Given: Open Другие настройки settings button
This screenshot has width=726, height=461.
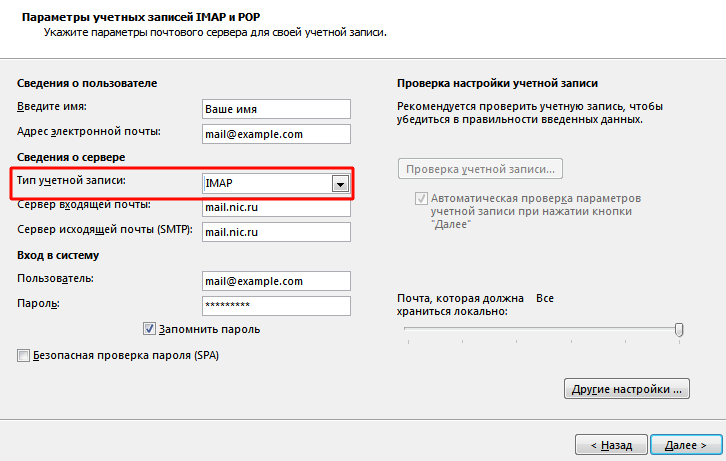Looking at the screenshot, I should click(626, 389).
